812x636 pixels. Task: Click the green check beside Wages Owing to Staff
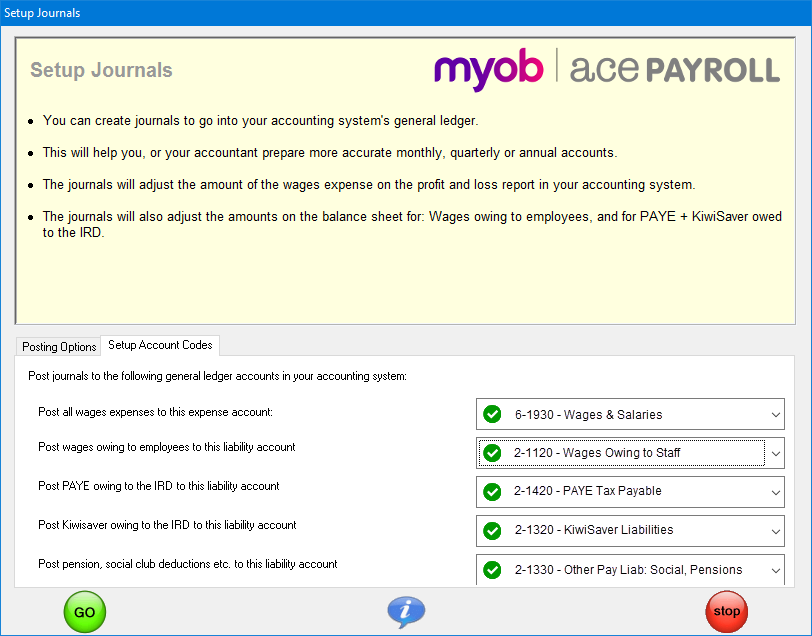coord(492,453)
